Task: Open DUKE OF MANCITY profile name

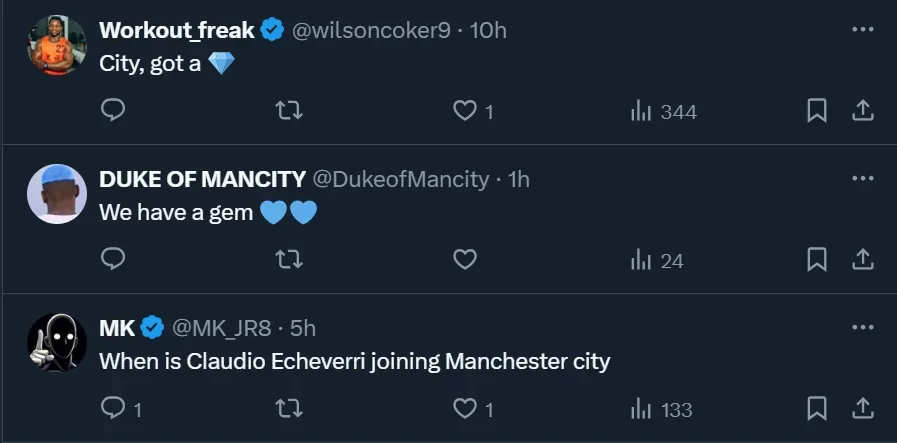Action: pos(203,180)
